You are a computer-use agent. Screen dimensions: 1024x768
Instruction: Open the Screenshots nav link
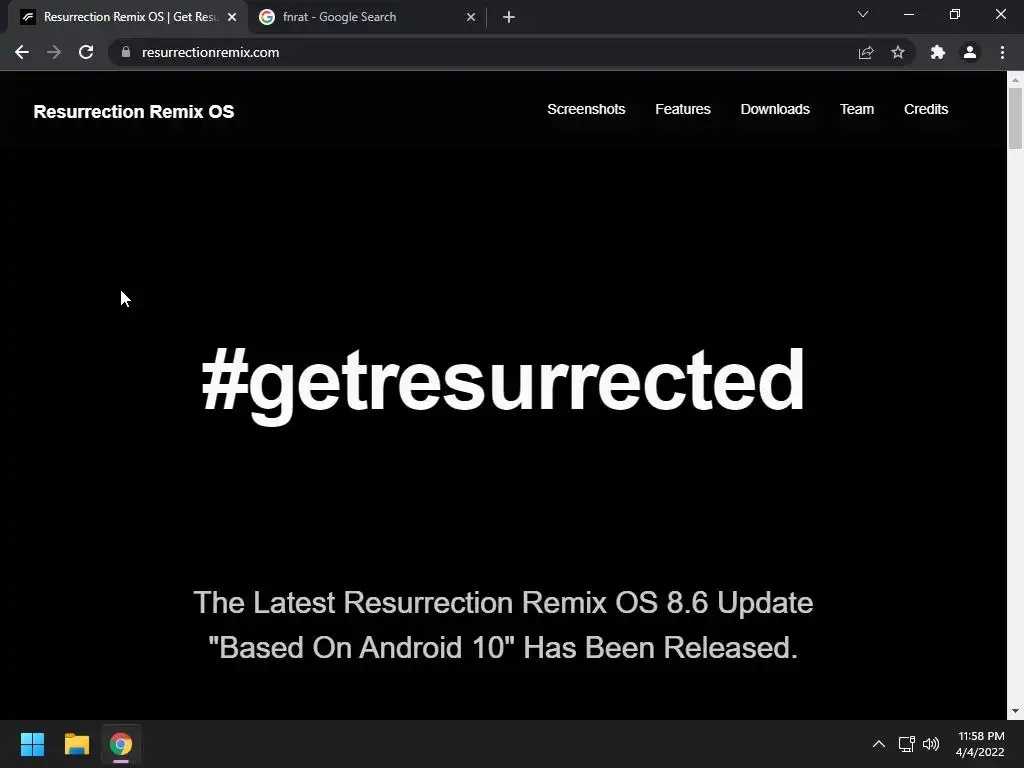(x=586, y=109)
